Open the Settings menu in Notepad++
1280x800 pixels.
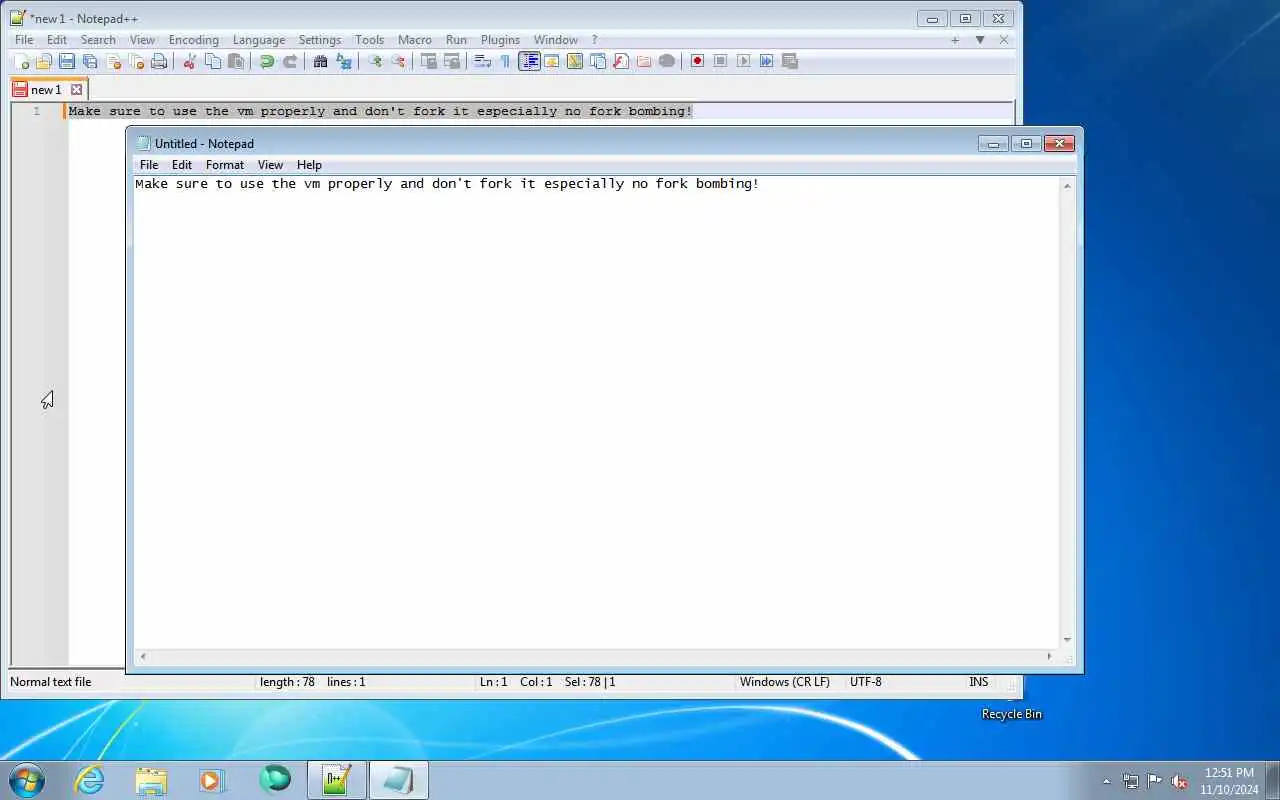click(x=320, y=40)
